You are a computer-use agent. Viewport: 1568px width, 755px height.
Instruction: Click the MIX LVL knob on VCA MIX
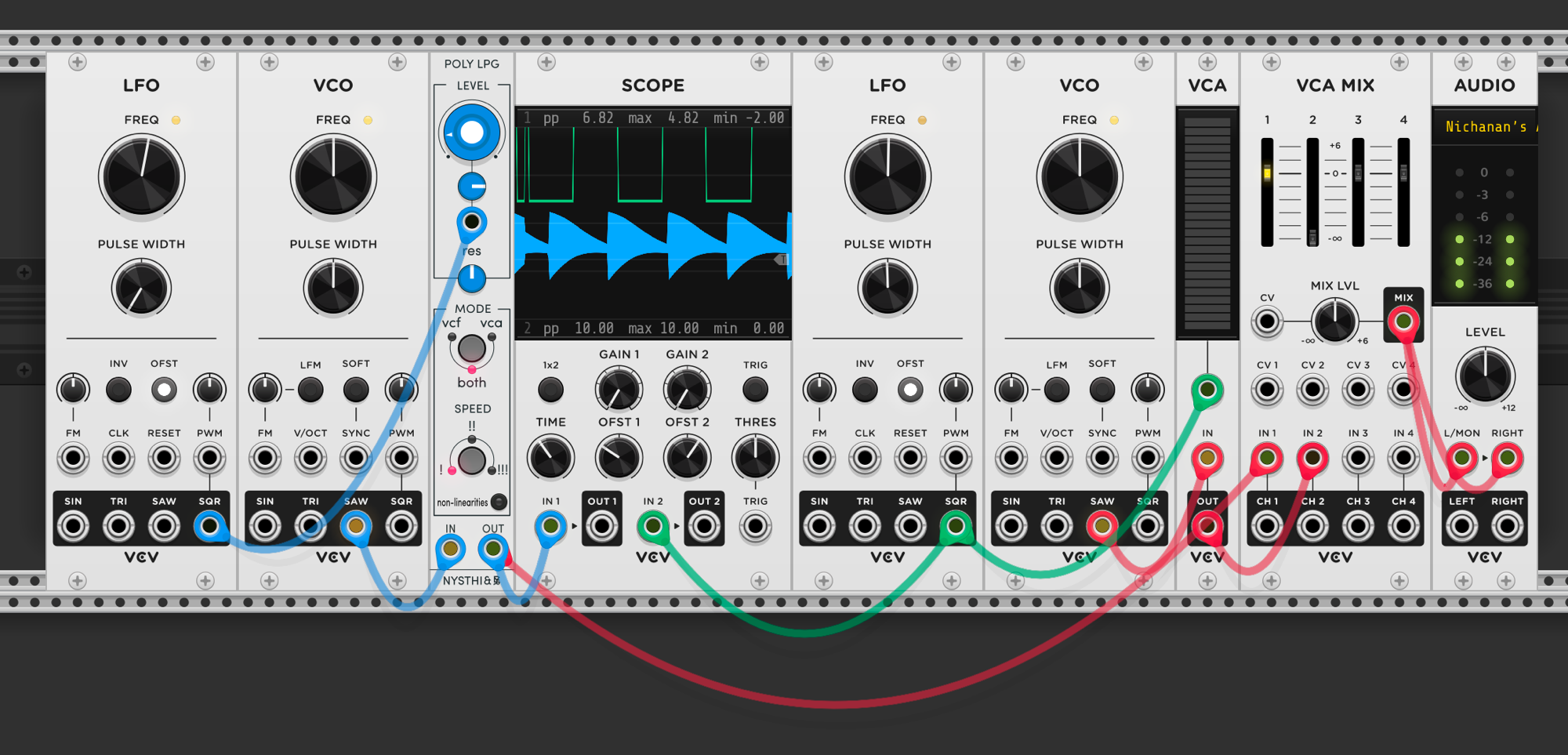tap(1335, 321)
